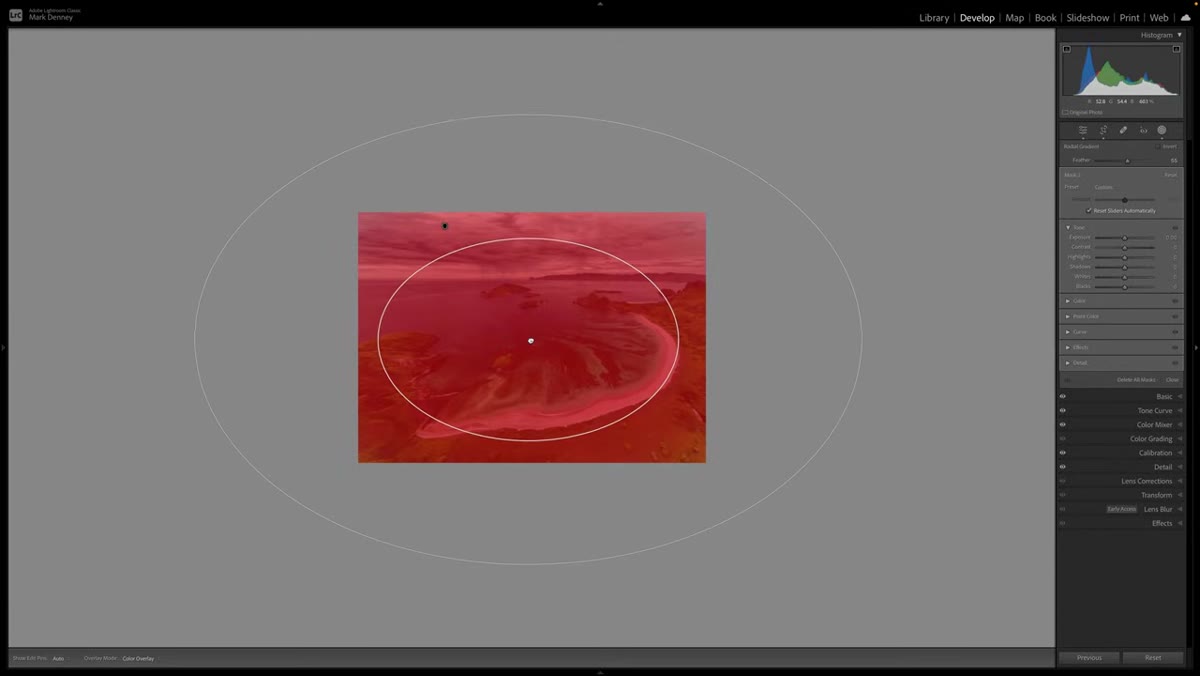Click the Early Access badge

[1121, 509]
